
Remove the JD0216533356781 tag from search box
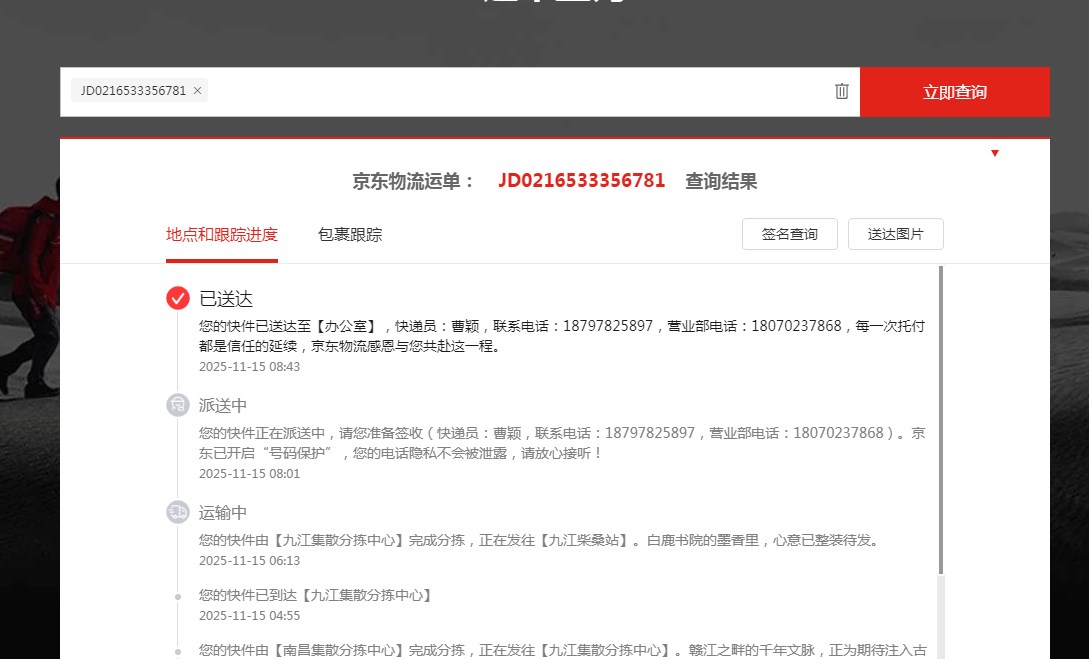(x=198, y=91)
